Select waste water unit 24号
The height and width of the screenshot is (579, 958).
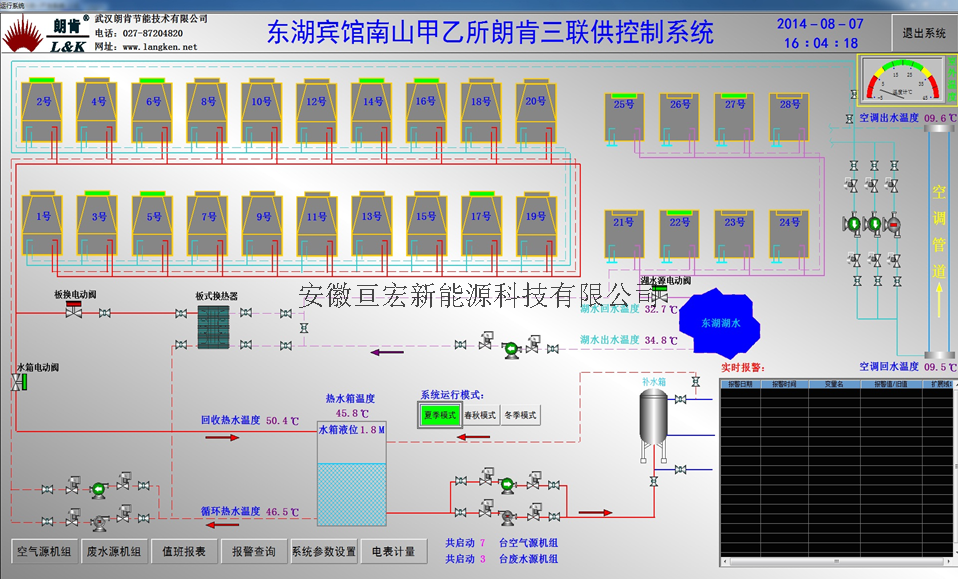789,235
